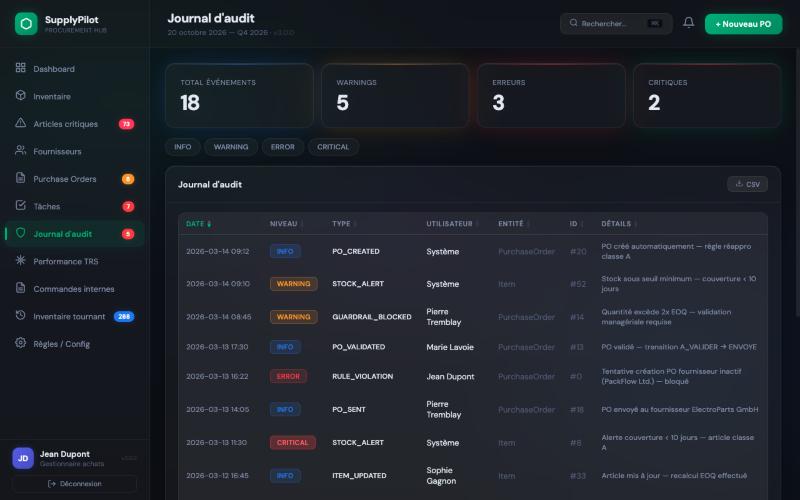Screen dimensions: 800x500
Task: Click the PO_VALIDATED type cell
Action: pyautogui.click(x=359, y=347)
